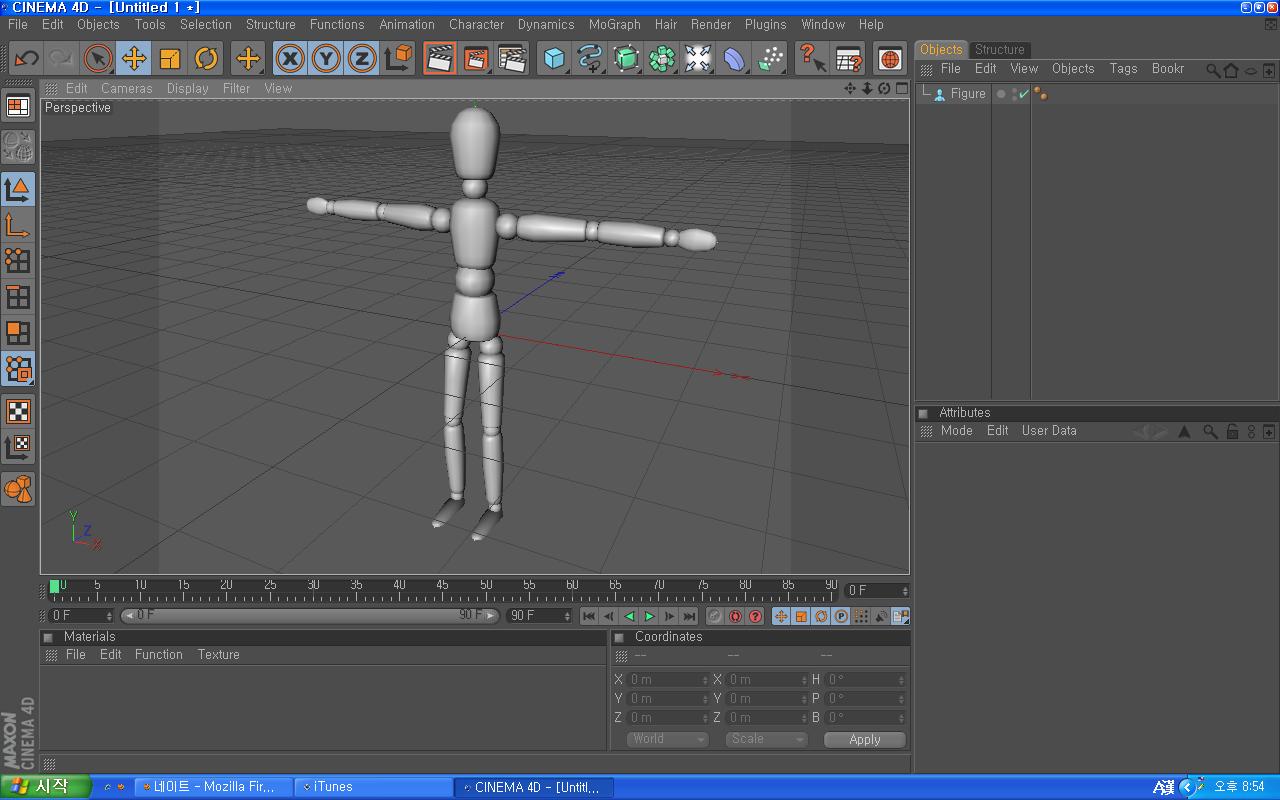Switch to Use Model tool in sidebar
This screenshot has height=800, width=1280.
(x=18, y=189)
